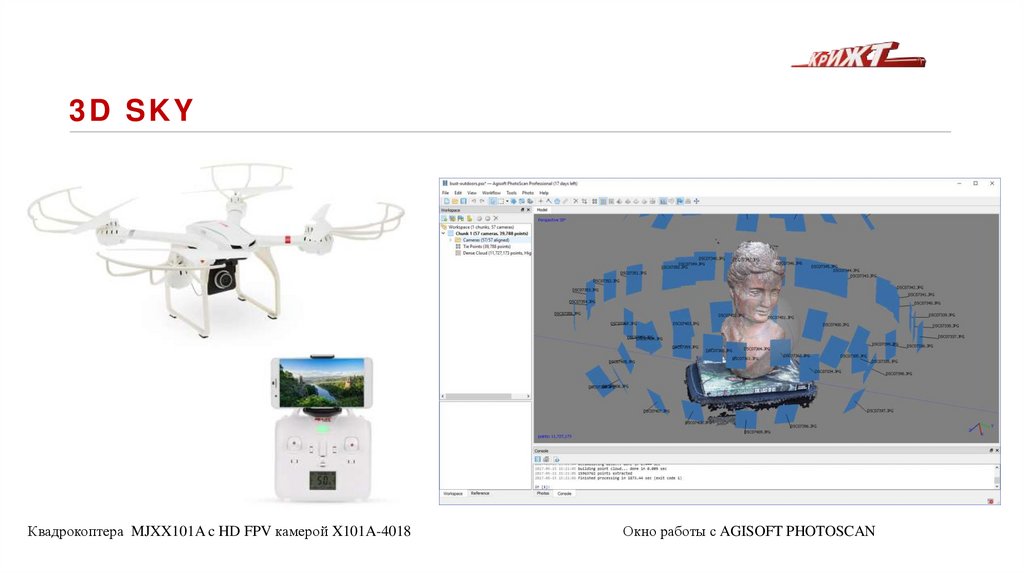Switch view to Dense Cloud mode
The image size is (1024, 574).
(603, 201)
